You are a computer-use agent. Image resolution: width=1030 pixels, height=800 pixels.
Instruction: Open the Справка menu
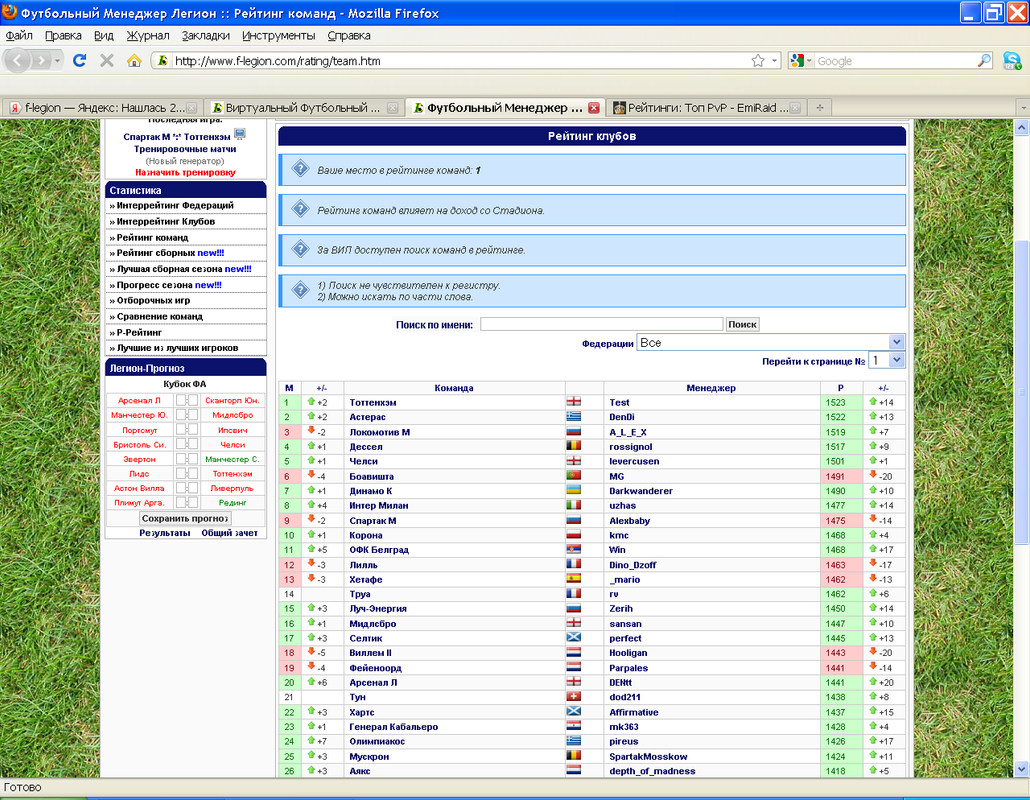(x=349, y=35)
